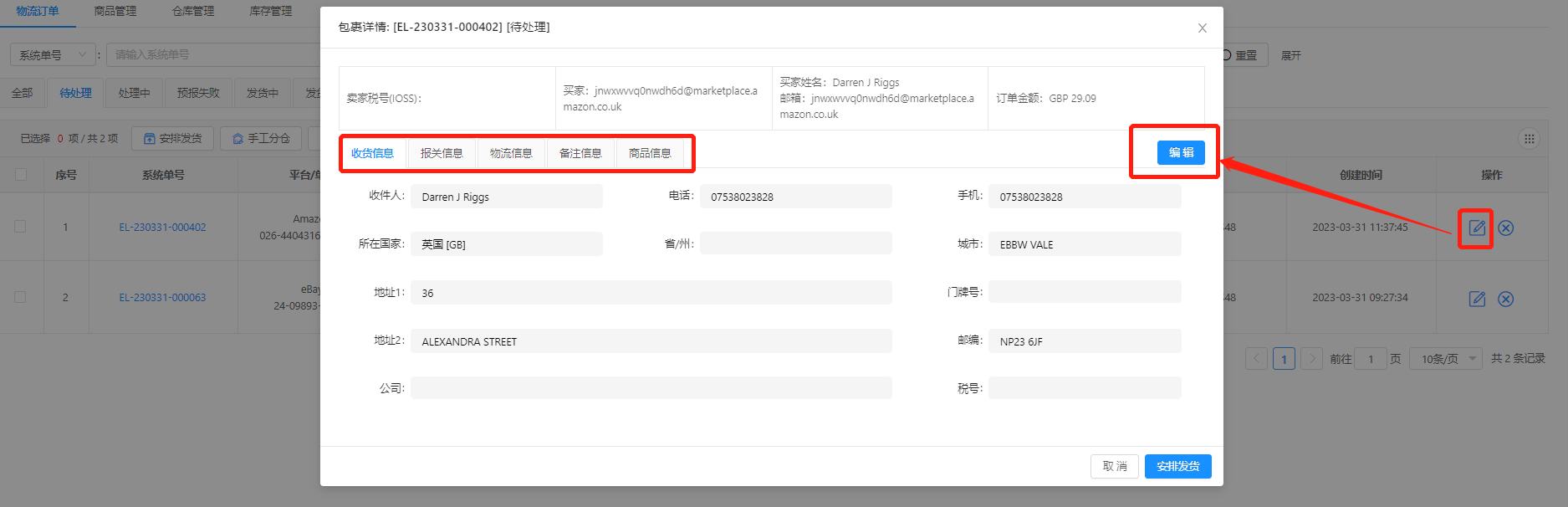Viewport: 1568px width, 507px height.
Task: Go to previous page arrow
Action: coord(1256,359)
